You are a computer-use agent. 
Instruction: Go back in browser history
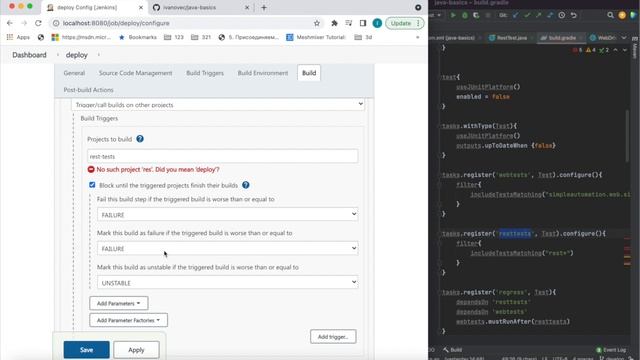(10, 23)
